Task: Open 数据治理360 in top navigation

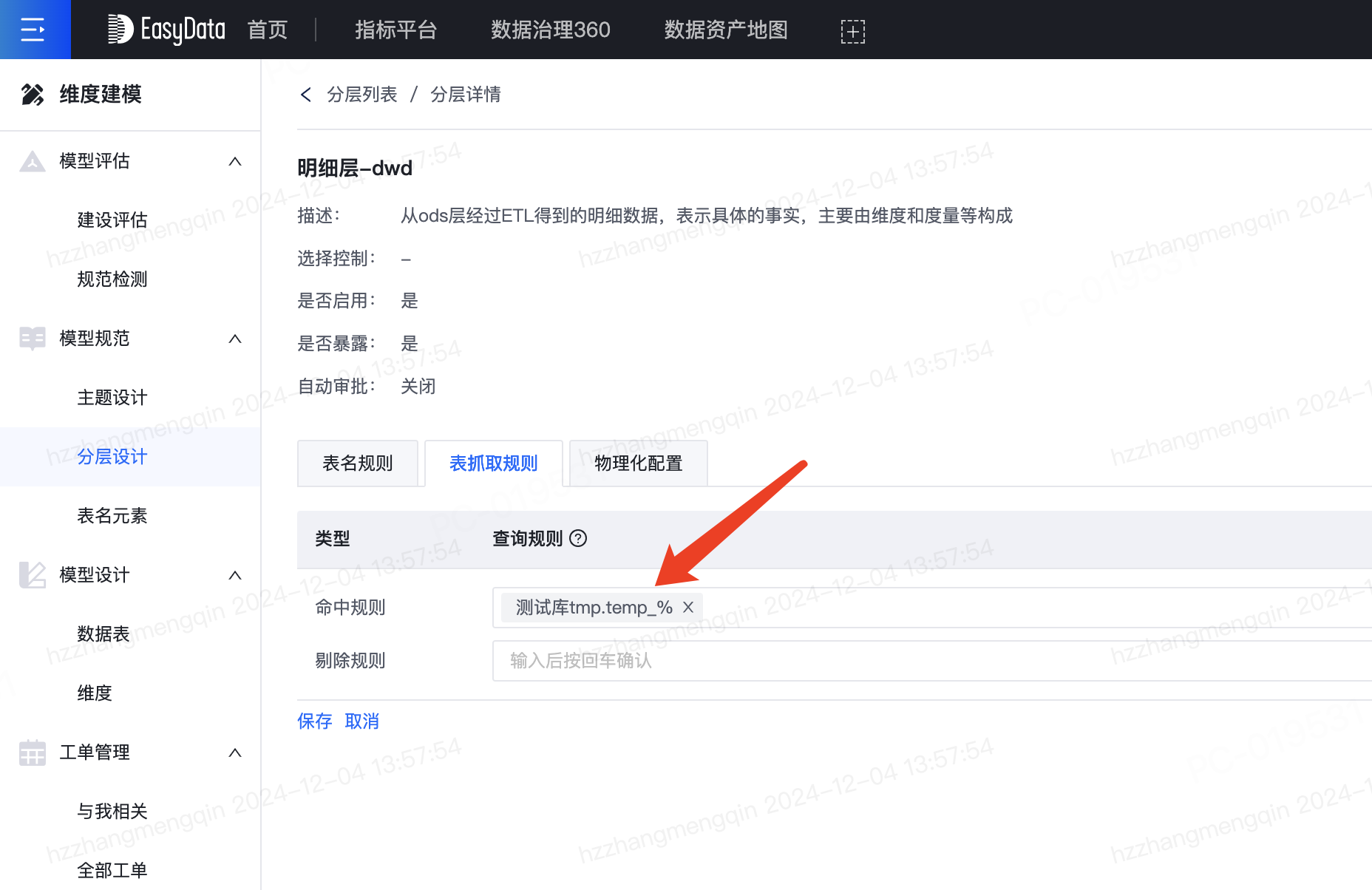Action: pos(551,30)
